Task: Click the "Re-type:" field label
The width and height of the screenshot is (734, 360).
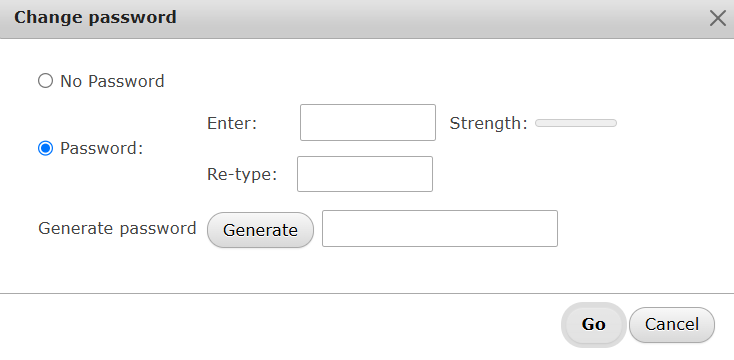Action: (x=242, y=175)
